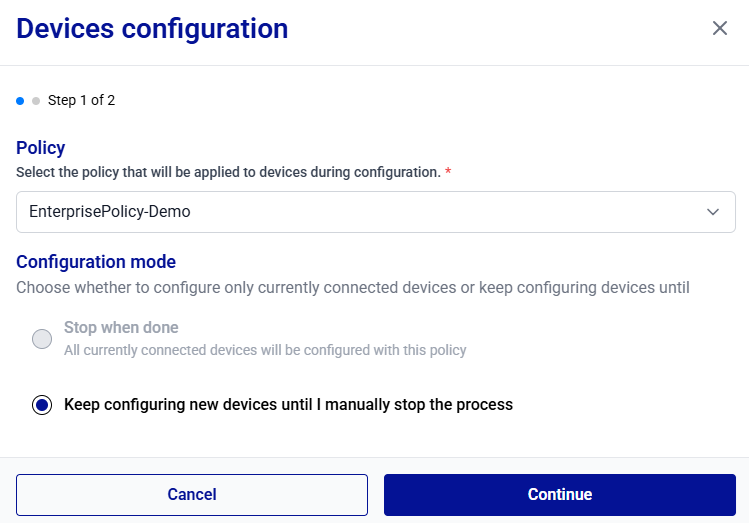Select the "Stop when done" radio button
This screenshot has height=523, width=749.
[x=42, y=339]
